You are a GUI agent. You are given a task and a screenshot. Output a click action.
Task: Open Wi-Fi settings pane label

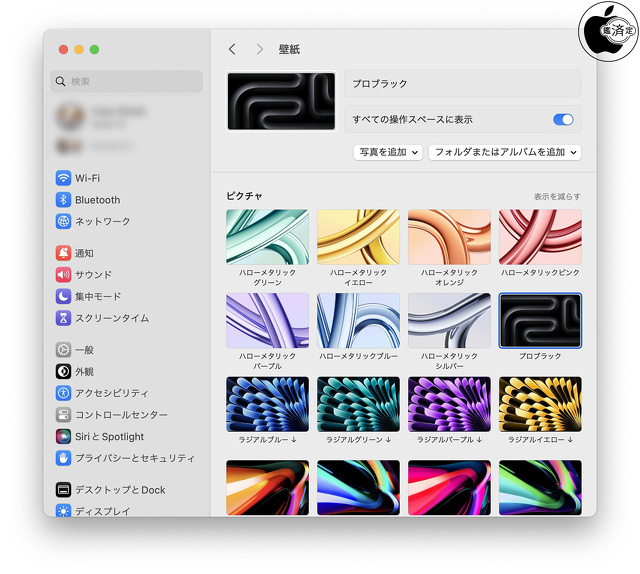pos(87,178)
